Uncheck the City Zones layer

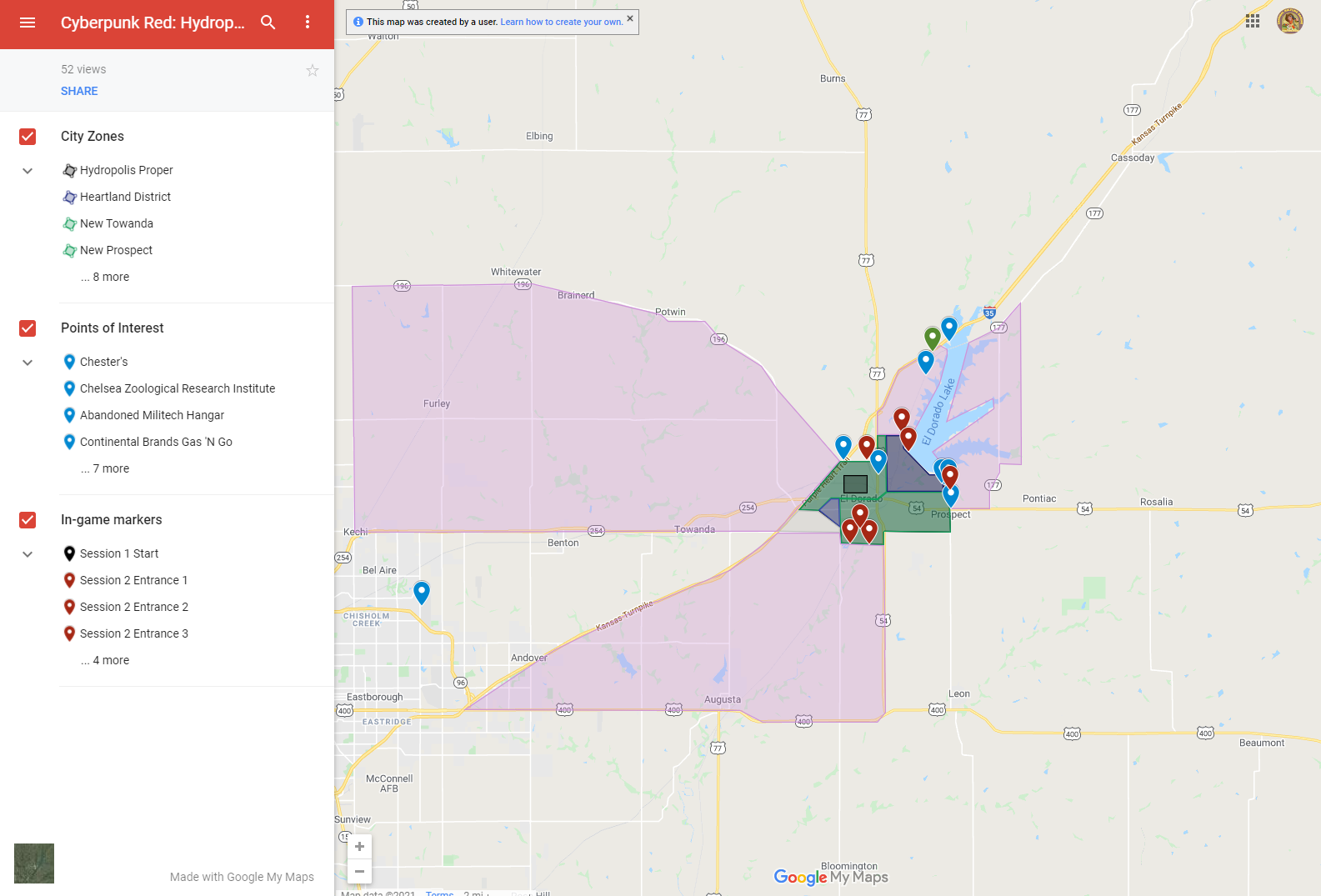click(x=28, y=137)
